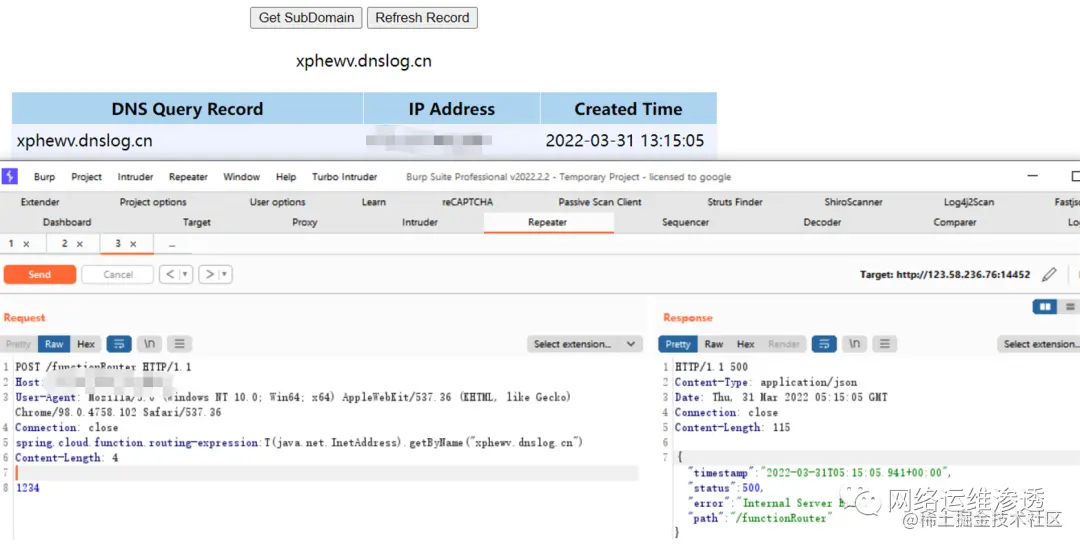Viewport: 1080px width, 547px height.
Task: Select Pretty view in Response pane
Action: click(x=678, y=344)
